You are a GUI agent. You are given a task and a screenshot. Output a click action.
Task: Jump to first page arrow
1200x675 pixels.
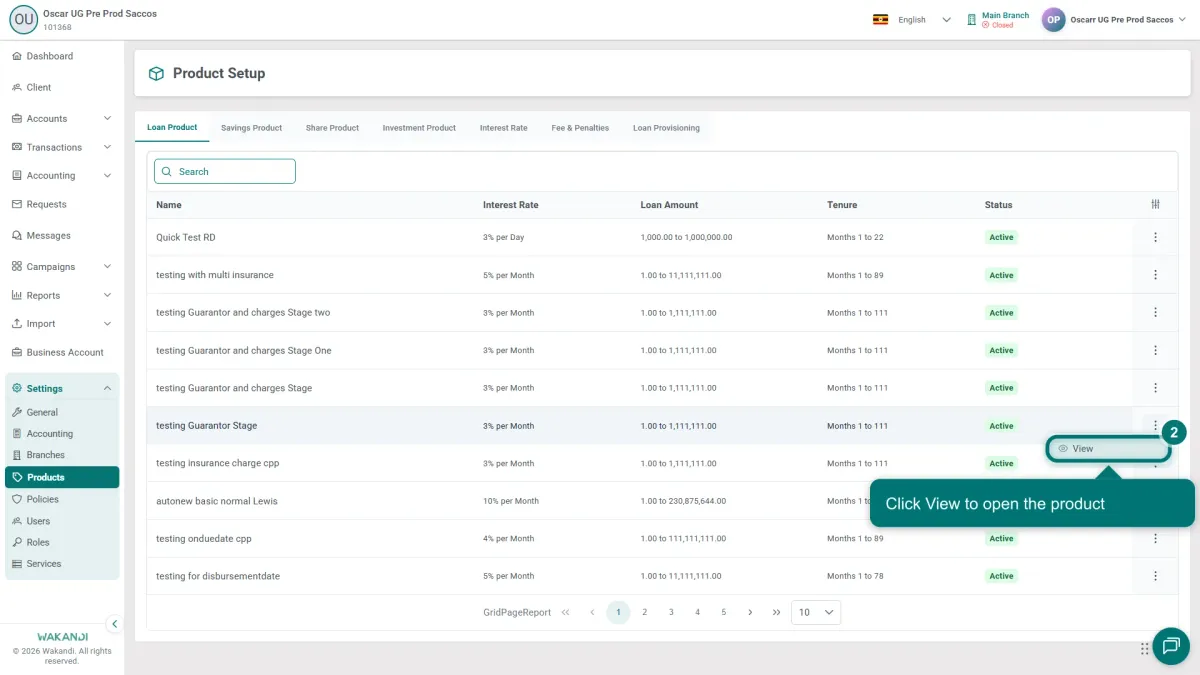(x=566, y=612)
